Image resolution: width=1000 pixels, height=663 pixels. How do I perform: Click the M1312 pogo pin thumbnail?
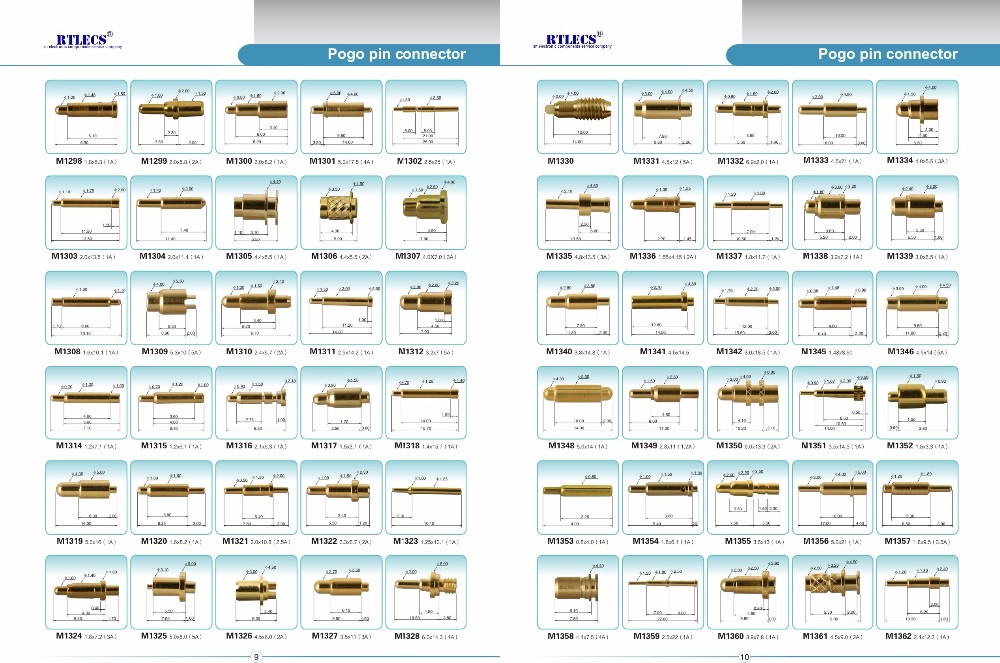427,306
